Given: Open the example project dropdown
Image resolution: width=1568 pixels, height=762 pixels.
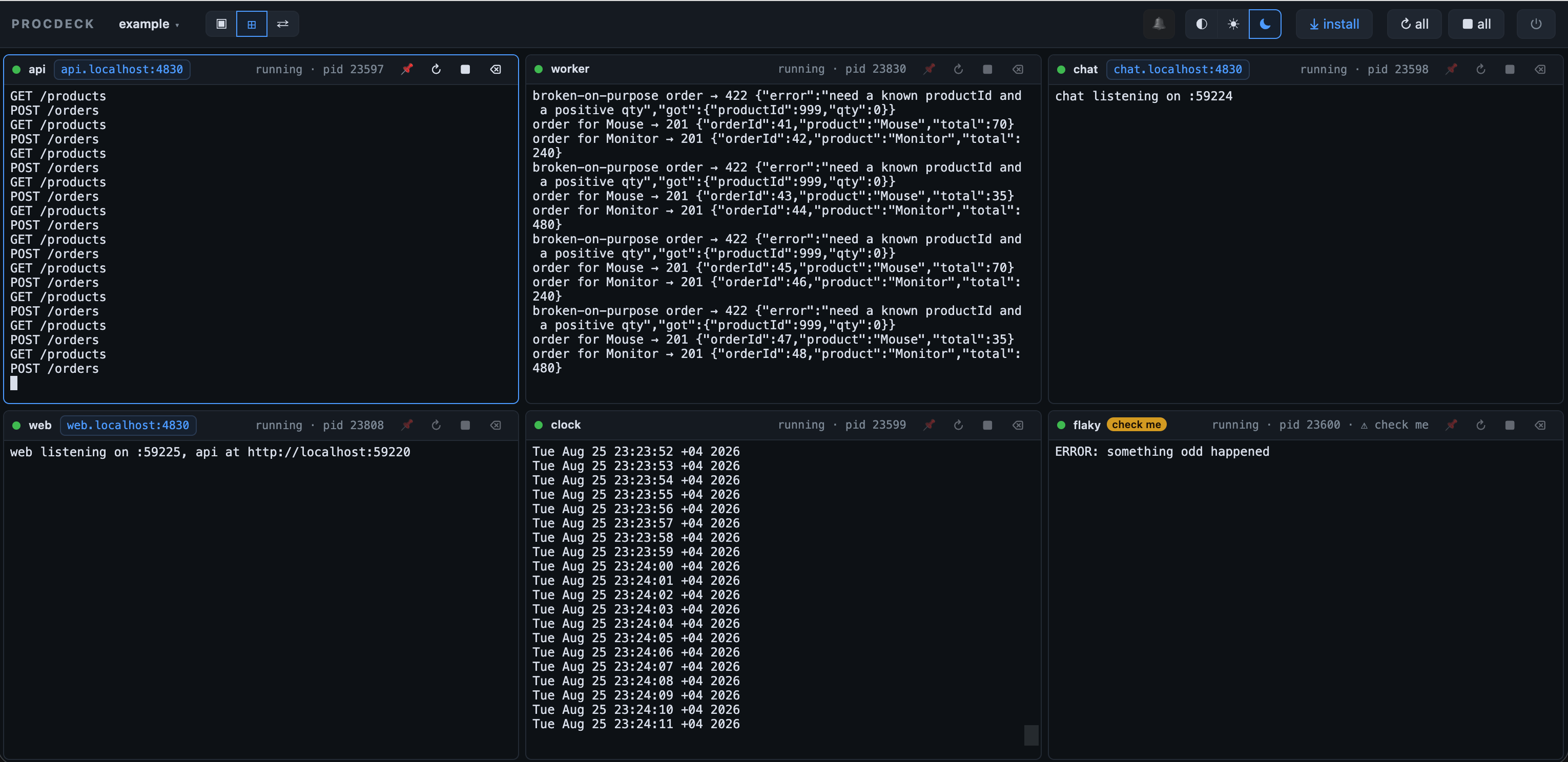Looking at the screenshot, I should click(149, 24).
